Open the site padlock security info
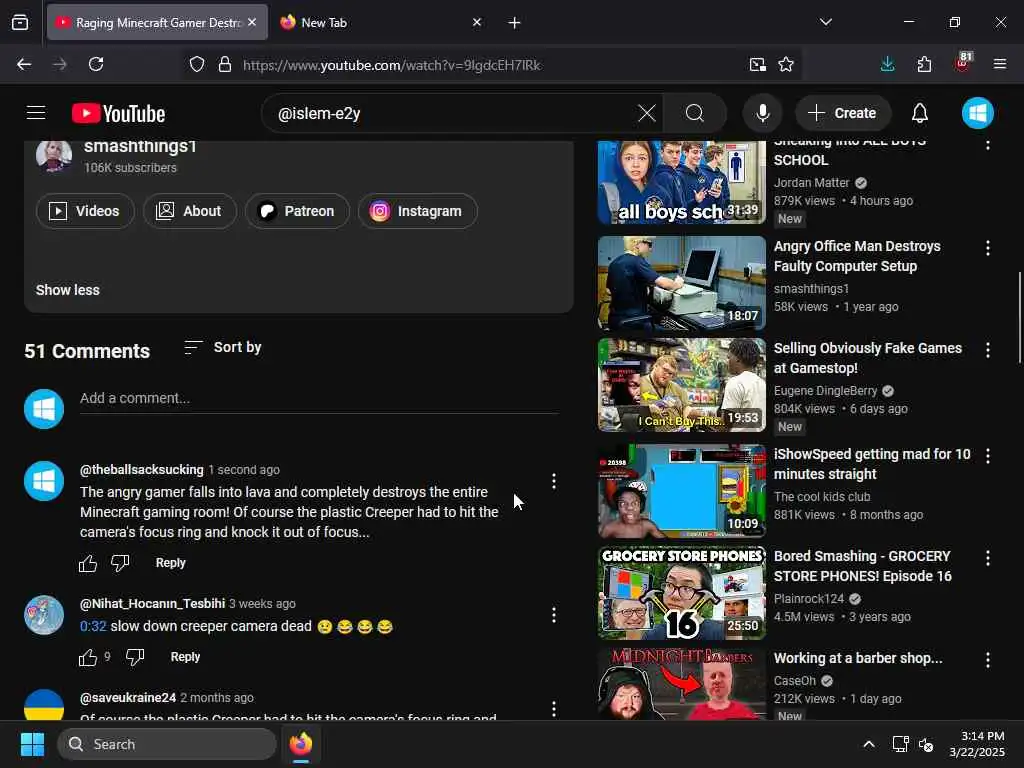This screenshot has height=768, width=1024. pyautogui.click(x=225, y=64)
